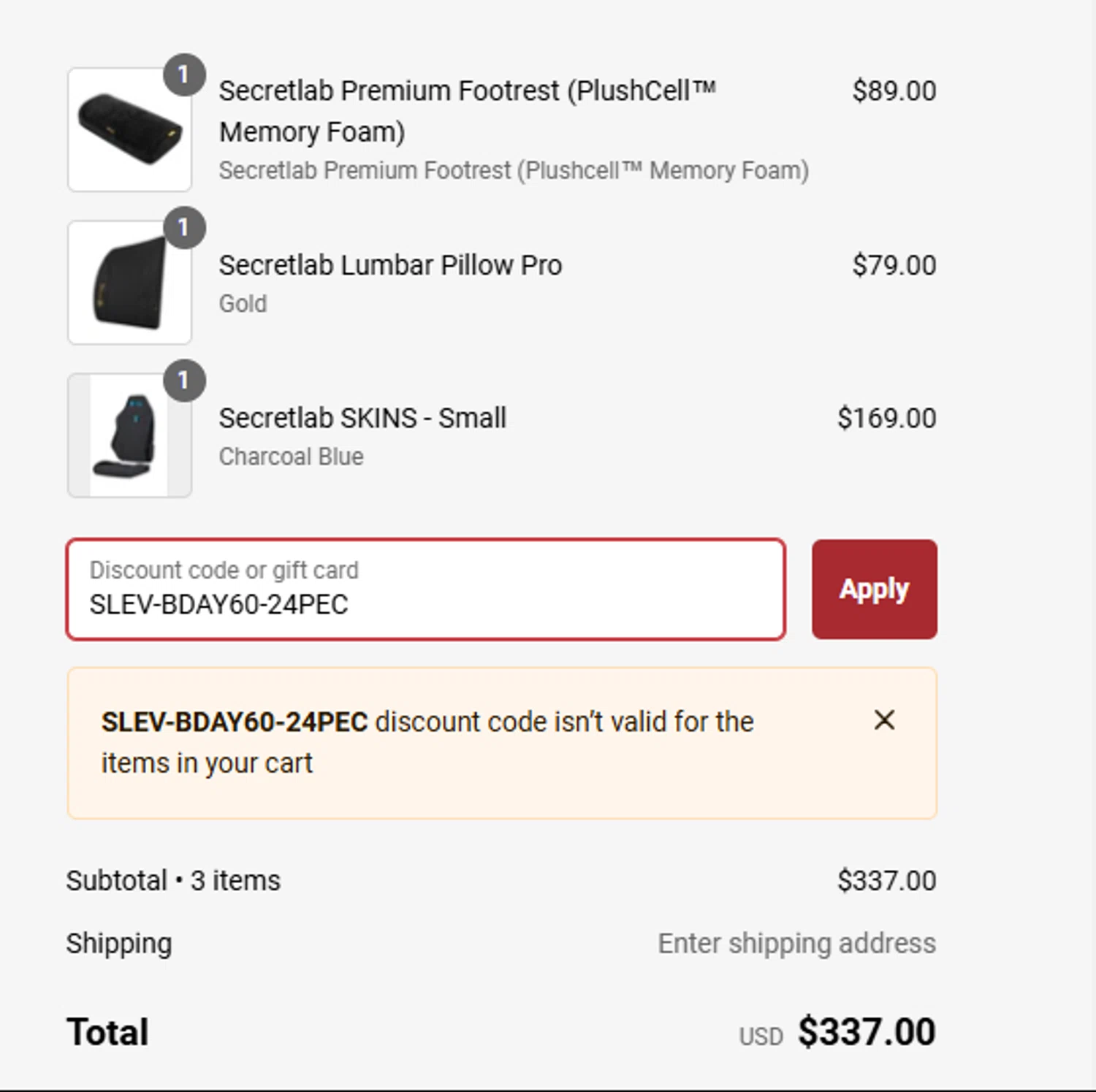This screenshot has width=1096, height=1092.
Task: Click the Secretlab Lumbar Pillow Pro name
Action: (390, 265)
